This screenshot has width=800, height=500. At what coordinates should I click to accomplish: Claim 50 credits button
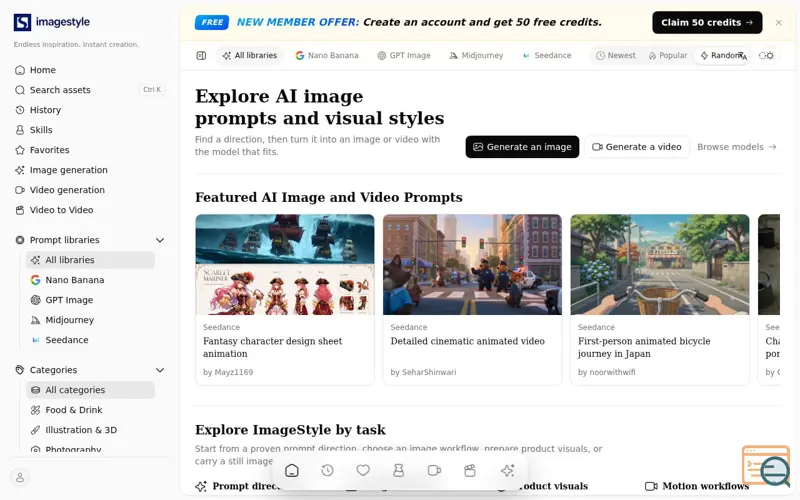click(x=707, y=22)
